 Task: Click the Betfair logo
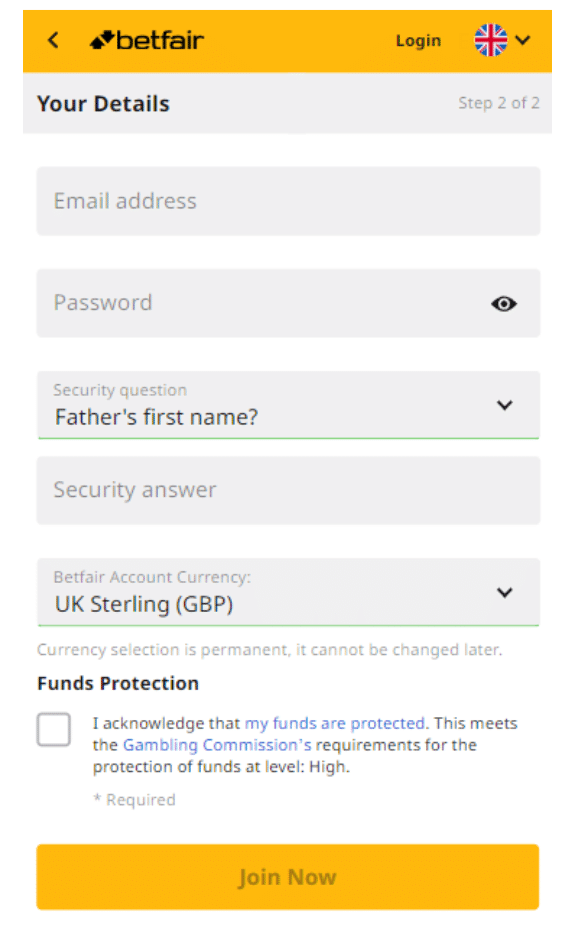click(146, 40)
